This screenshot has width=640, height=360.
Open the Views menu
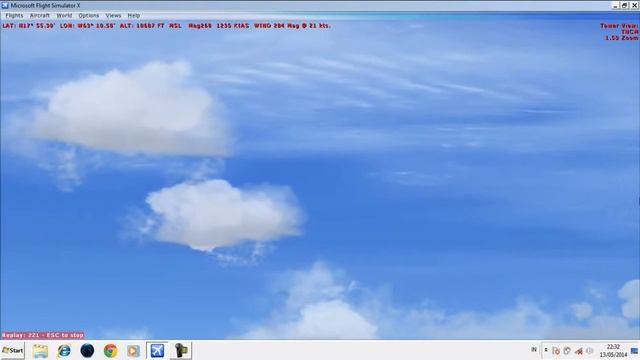pos(113,16)
